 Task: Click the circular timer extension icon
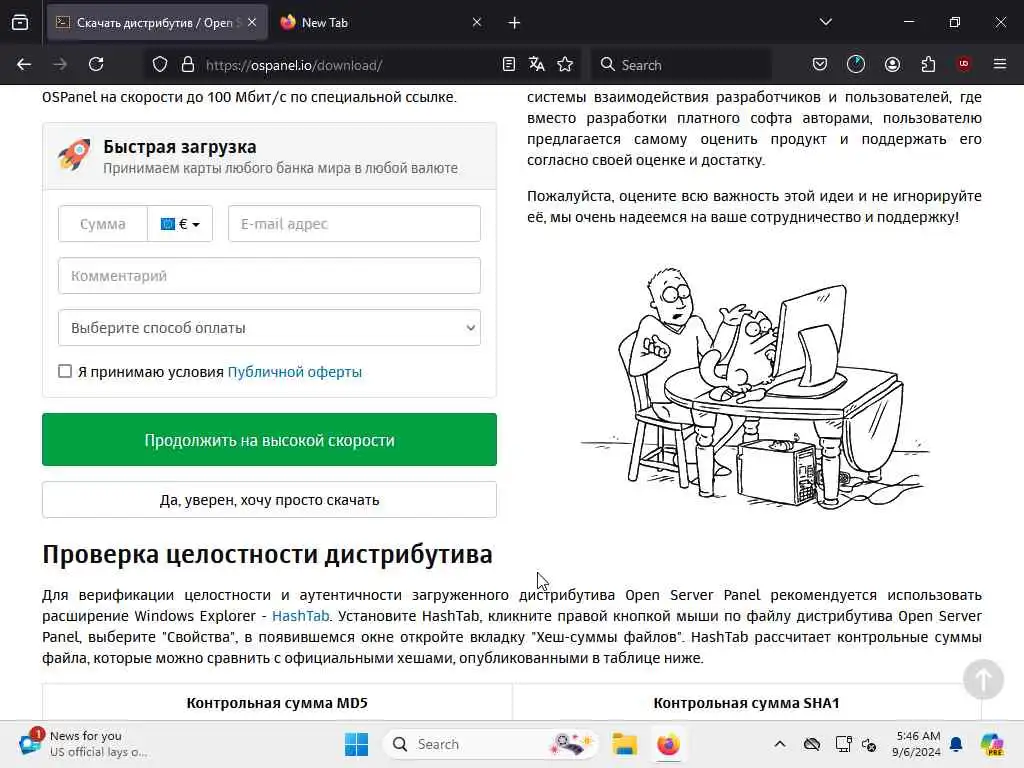pyautogui.click(x=856, y=64)
